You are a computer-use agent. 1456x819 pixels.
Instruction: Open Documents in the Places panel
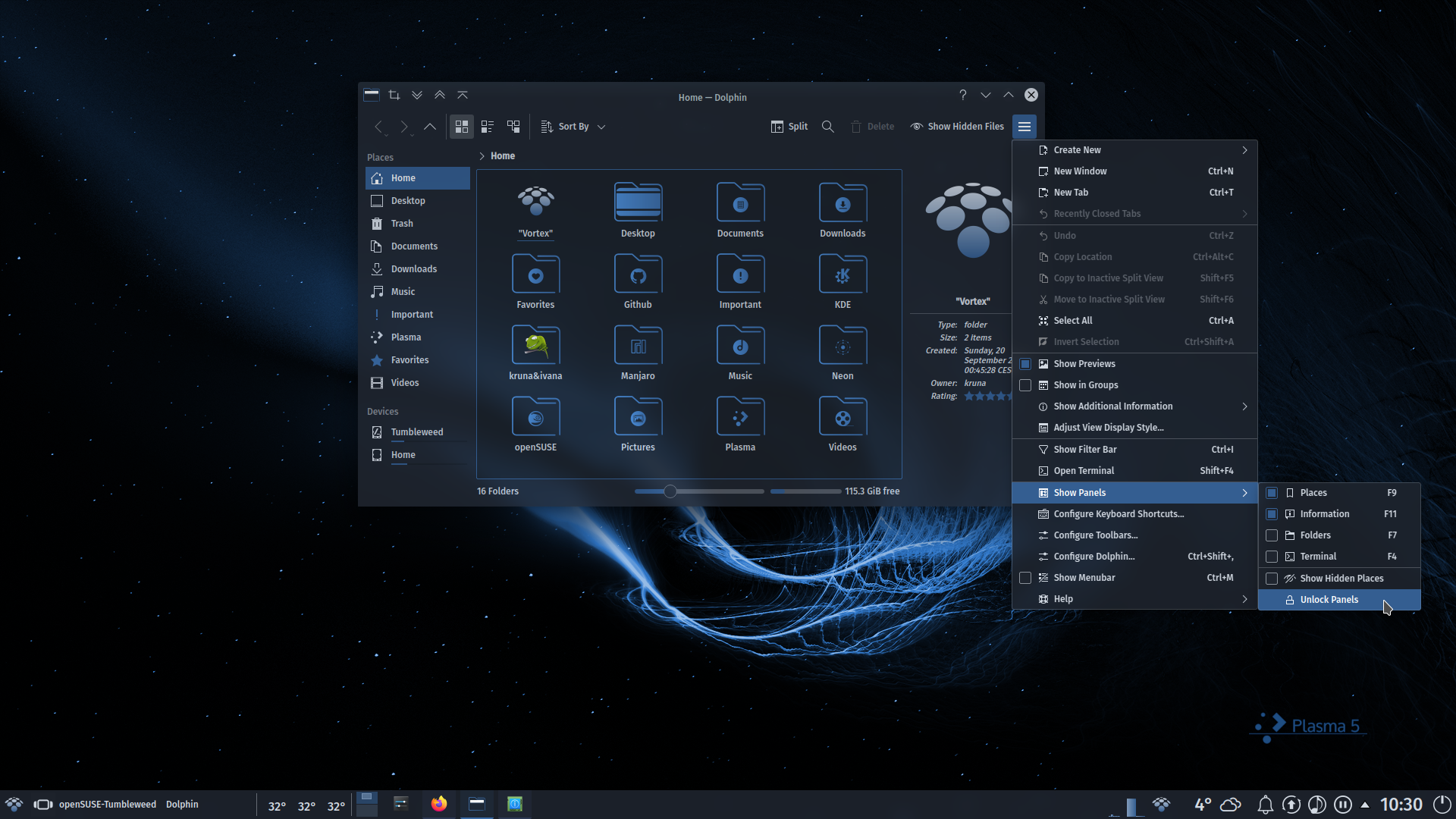[x=418, y=246]
